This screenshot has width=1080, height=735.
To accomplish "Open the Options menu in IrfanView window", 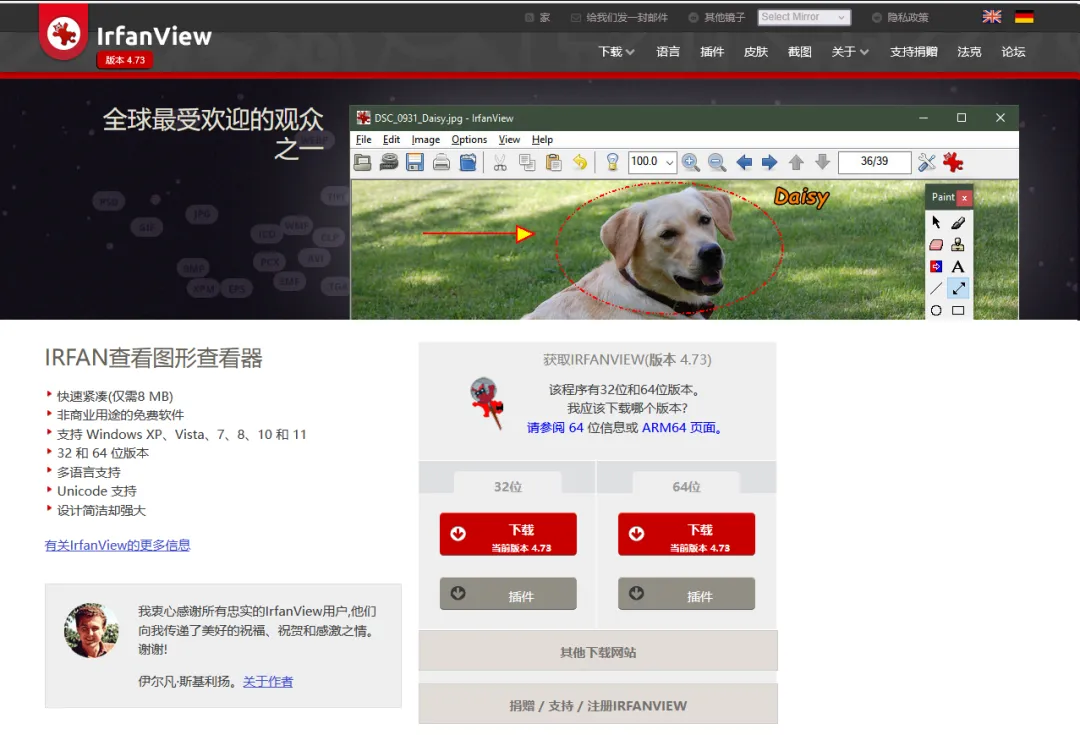I will [x=469, y=140].
